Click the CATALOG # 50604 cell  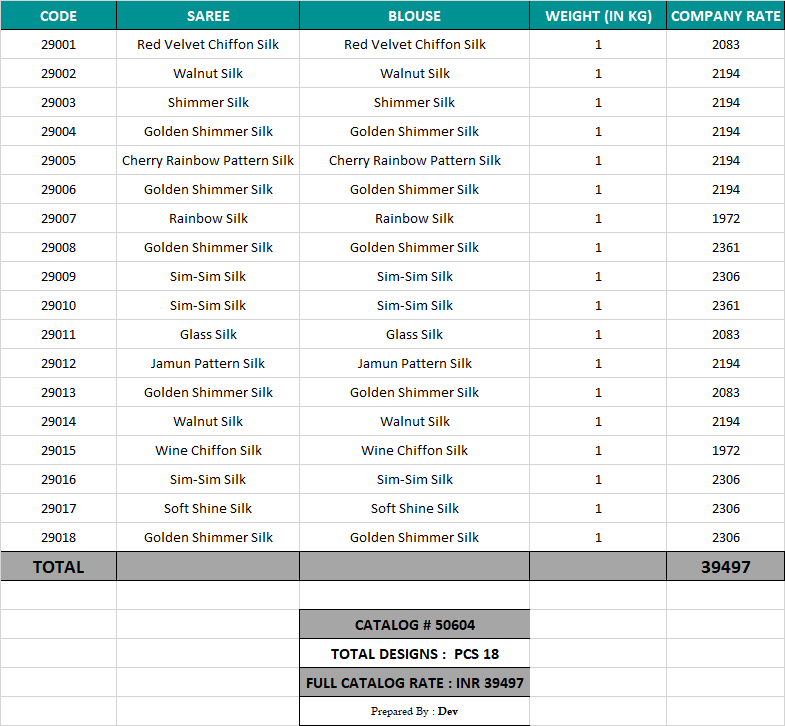[x=414, y=625]
